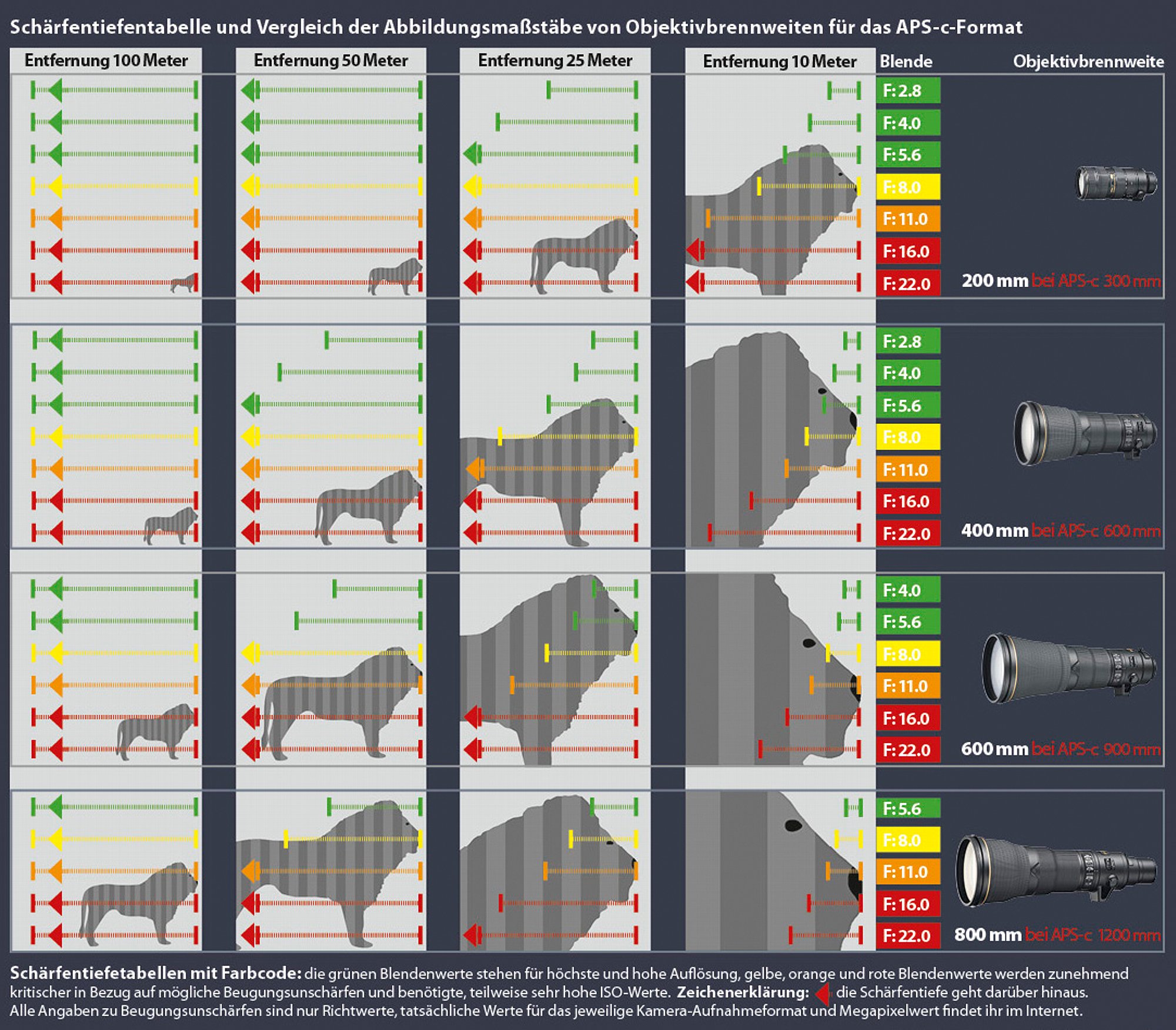Image resolution: width=1176 pixels, height=1030 pixels.
Task: Click the green F:2.8 swatch for 200 mm
Action: pos(908,91)
